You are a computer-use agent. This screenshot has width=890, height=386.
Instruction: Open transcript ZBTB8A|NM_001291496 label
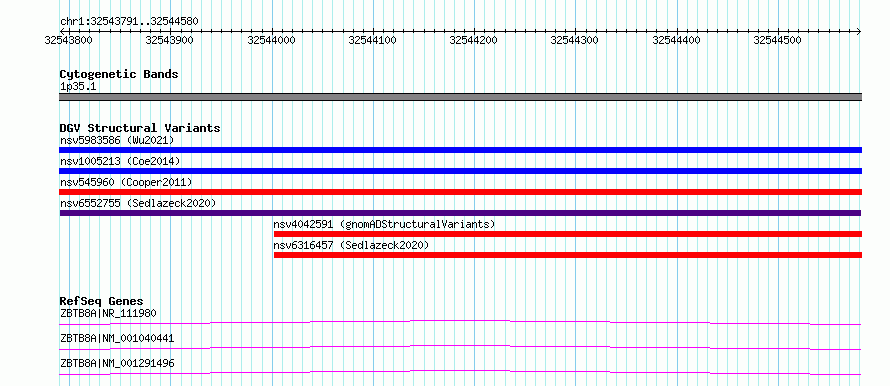[x=117, y=363]
